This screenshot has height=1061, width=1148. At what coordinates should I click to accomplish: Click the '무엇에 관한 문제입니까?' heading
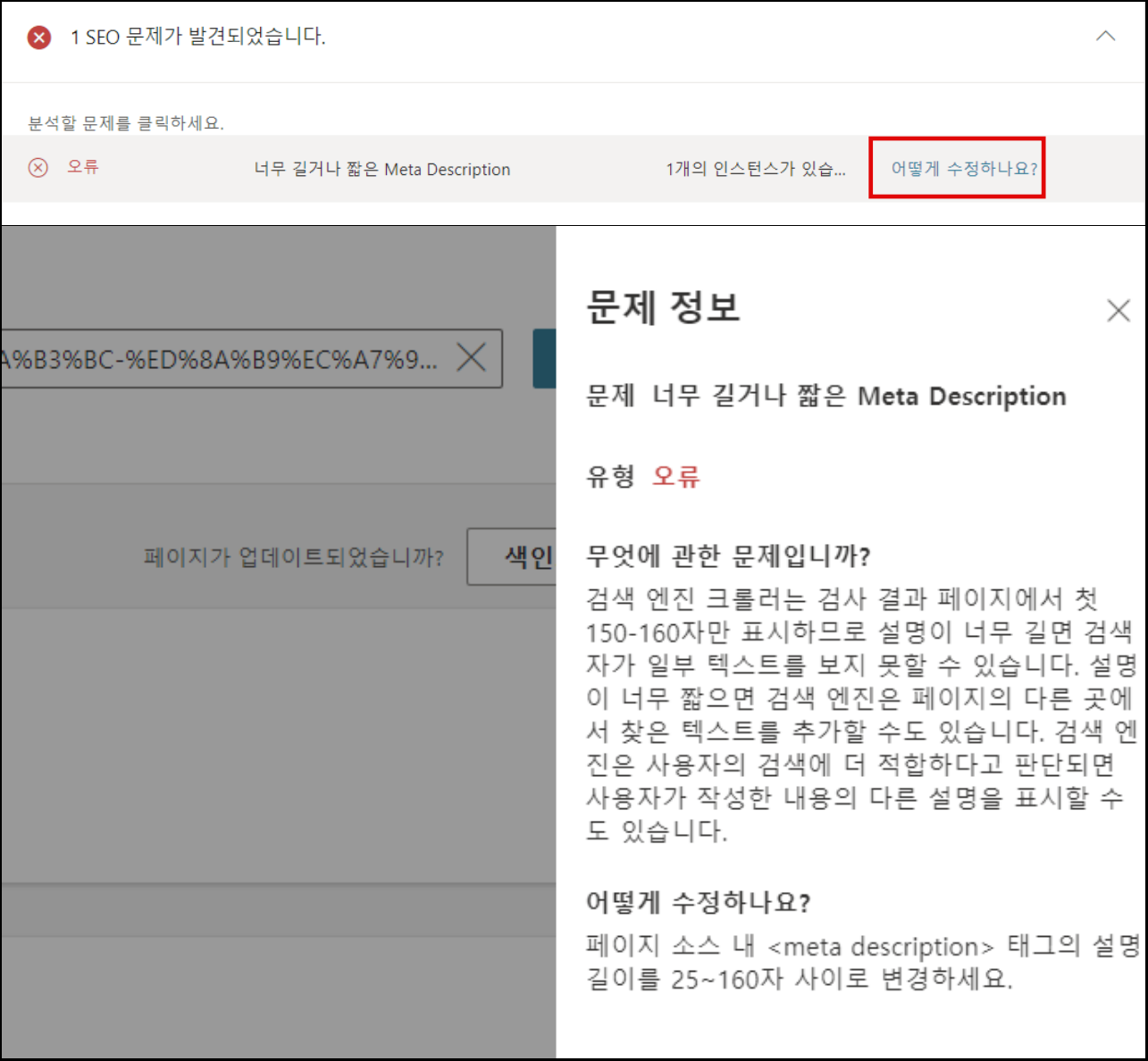[x=728, y=556]
